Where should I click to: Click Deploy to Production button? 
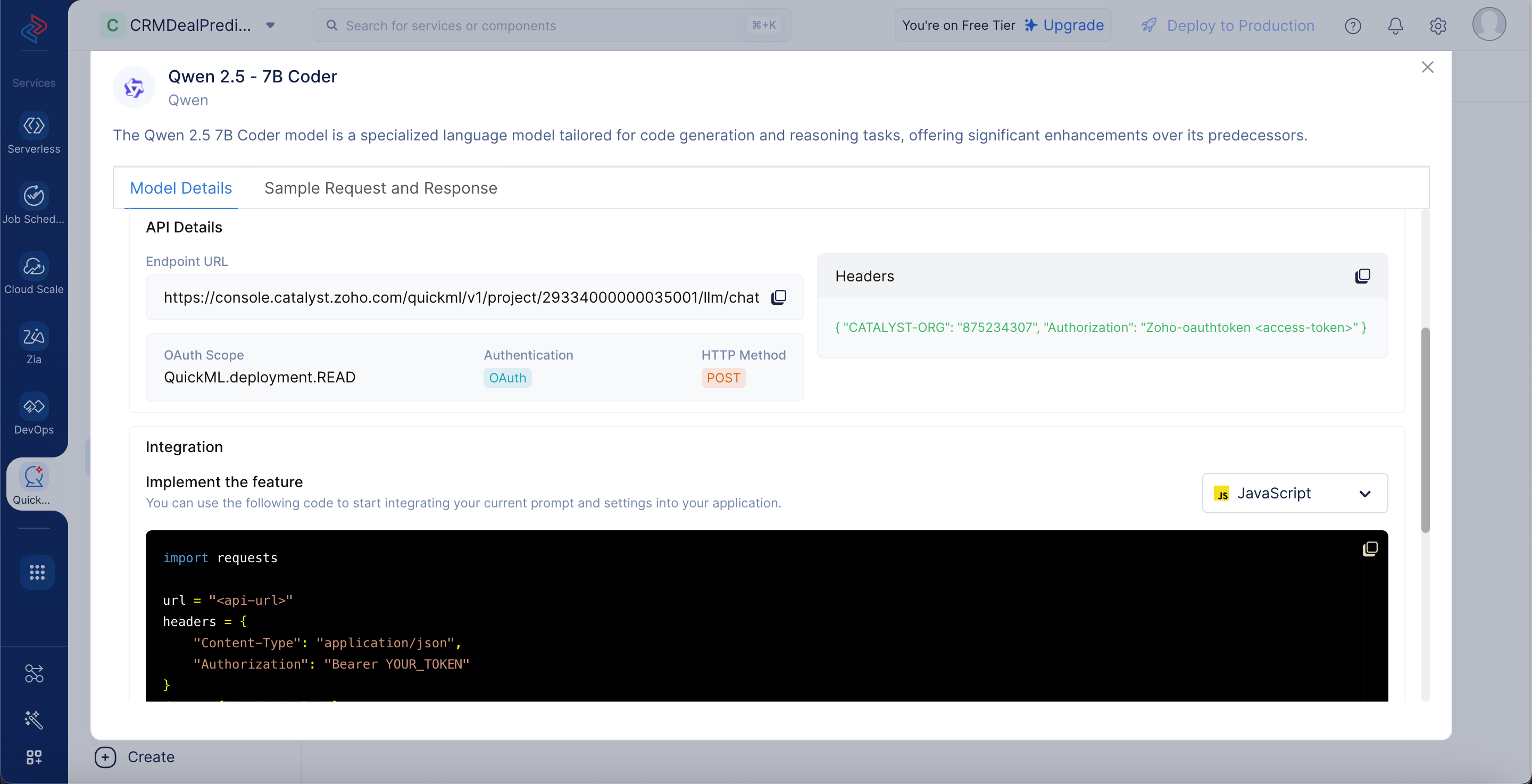coord(1228,26)
